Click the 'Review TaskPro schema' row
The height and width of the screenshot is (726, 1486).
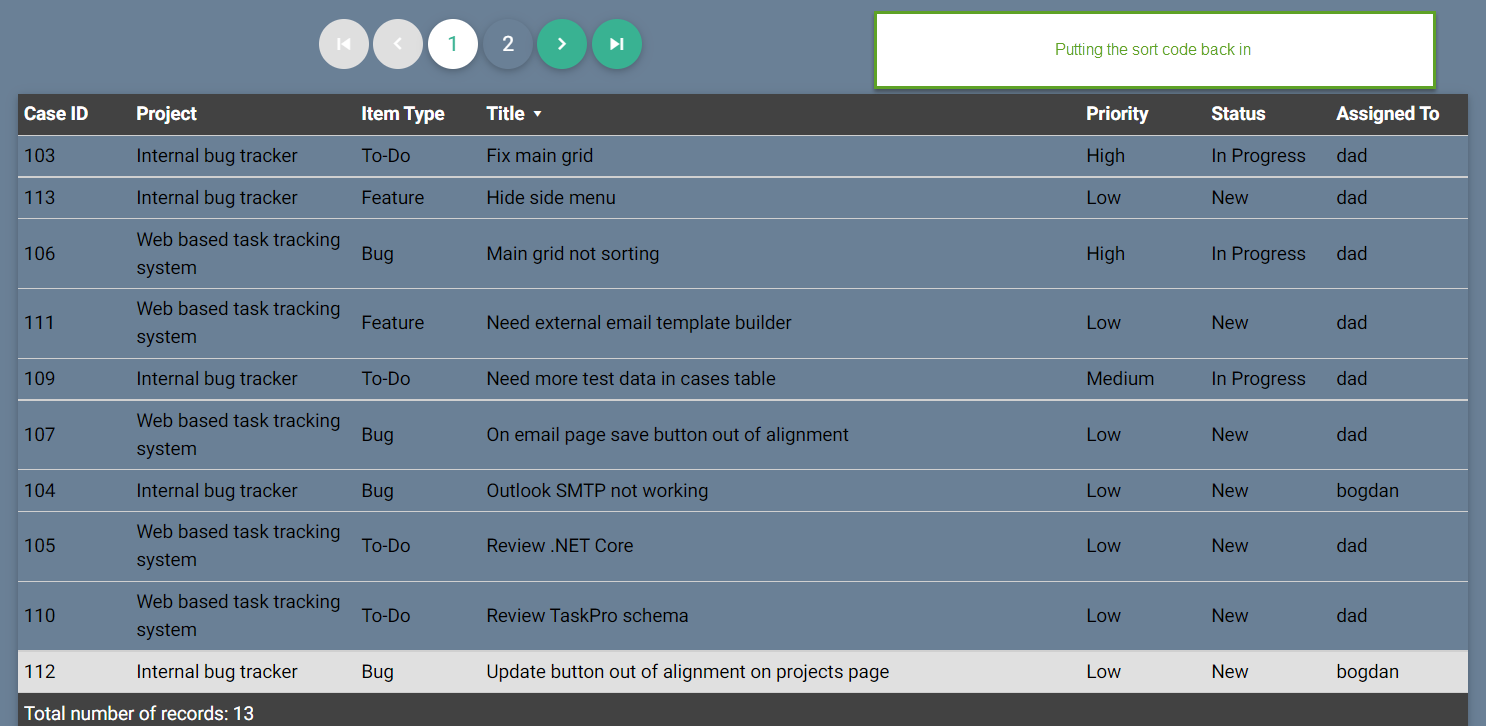(x=587, y=616)
